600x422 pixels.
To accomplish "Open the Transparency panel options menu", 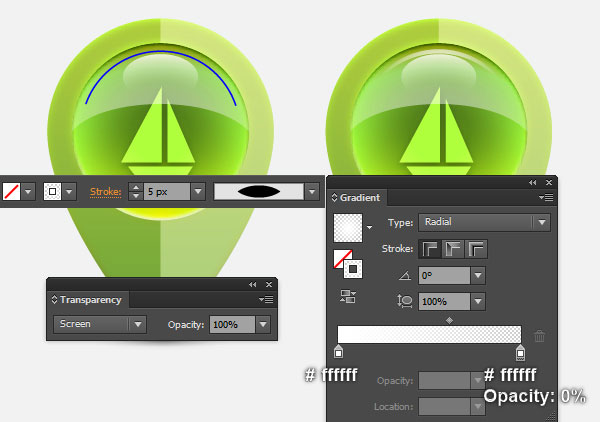I will 266,299.
